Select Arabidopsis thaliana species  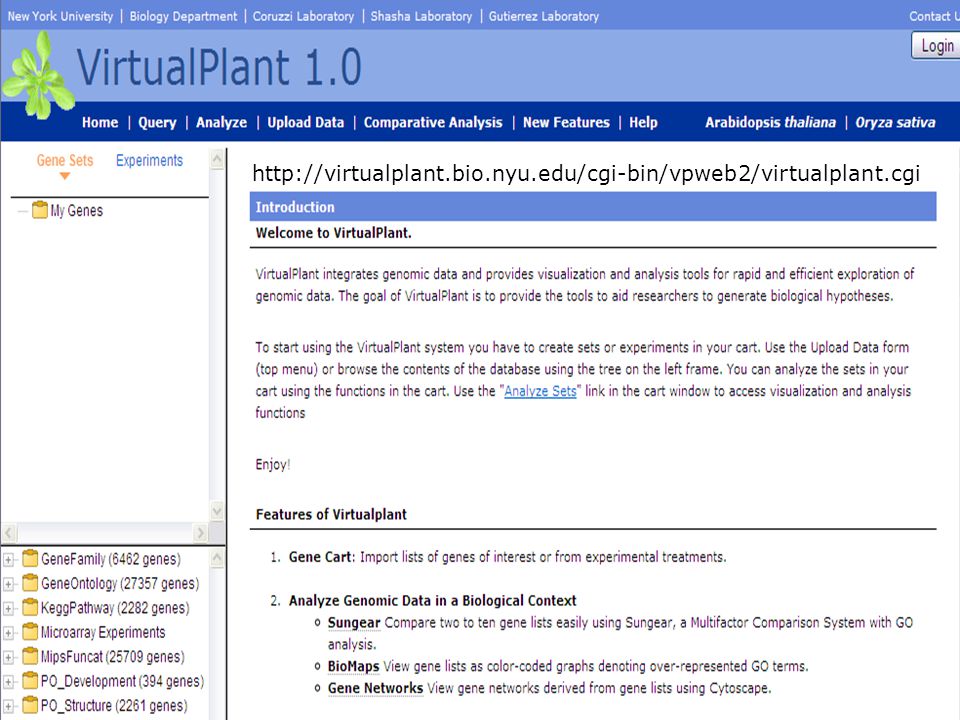click(x=770, y=122)
